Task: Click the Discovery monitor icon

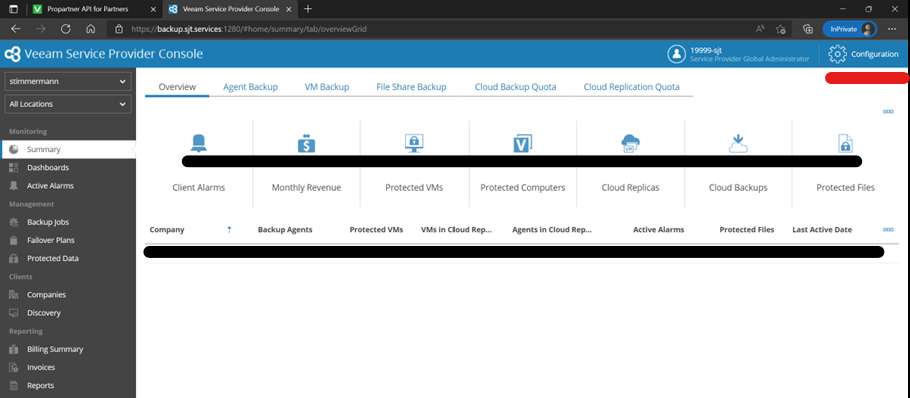Action: 14,313
